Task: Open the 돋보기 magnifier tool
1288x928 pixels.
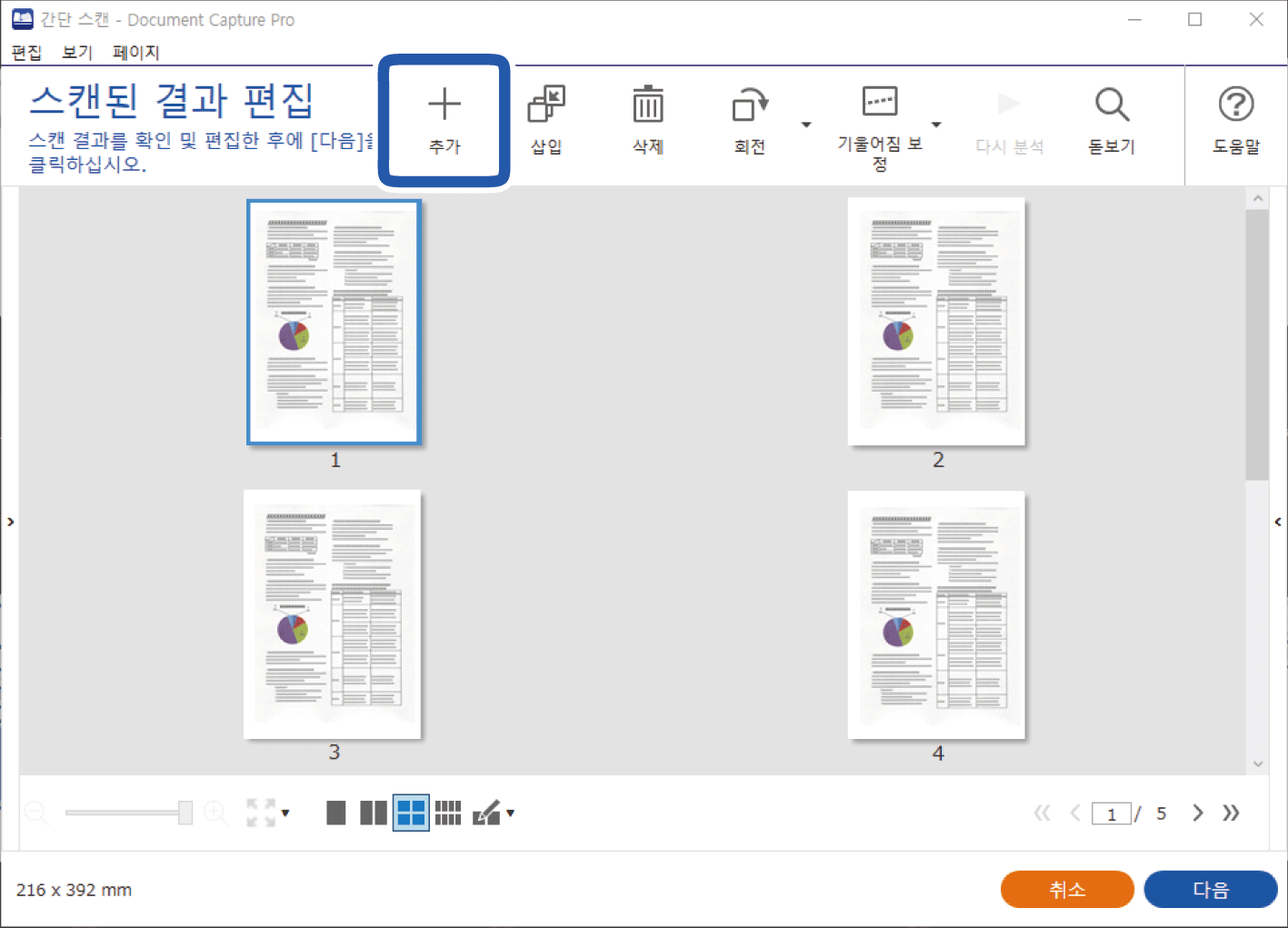Action: [x=1112, y=105]
